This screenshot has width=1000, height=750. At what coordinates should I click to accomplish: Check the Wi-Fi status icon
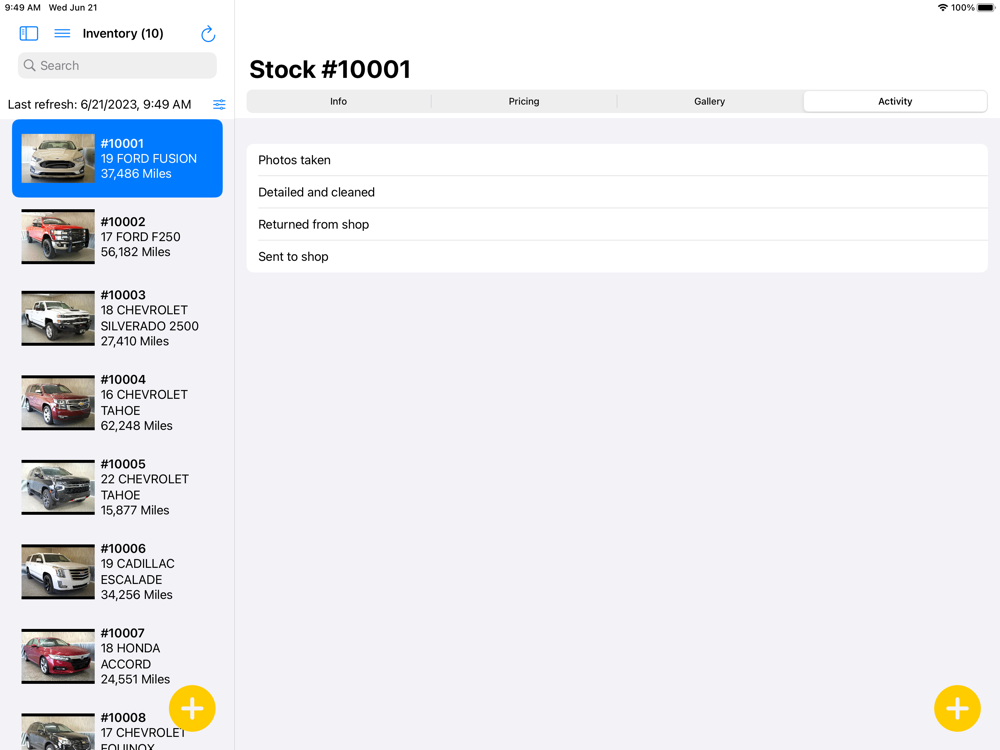943,8
